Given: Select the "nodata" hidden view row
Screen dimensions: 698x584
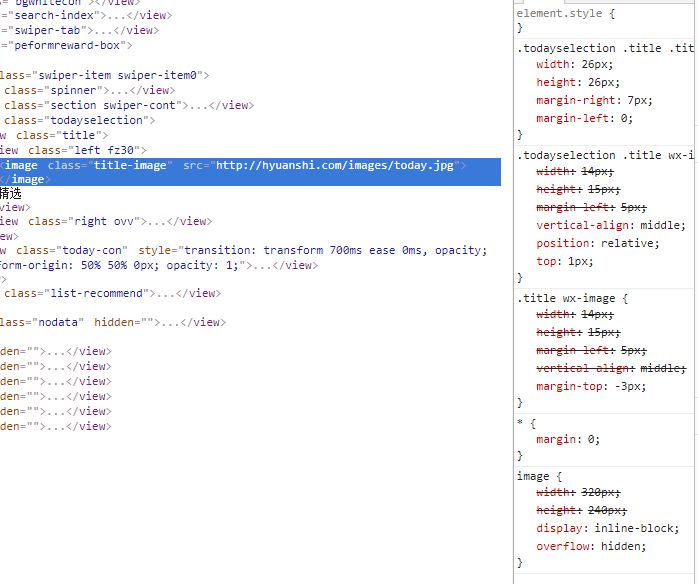Looking at the screenshot, I should click(113, 322).
